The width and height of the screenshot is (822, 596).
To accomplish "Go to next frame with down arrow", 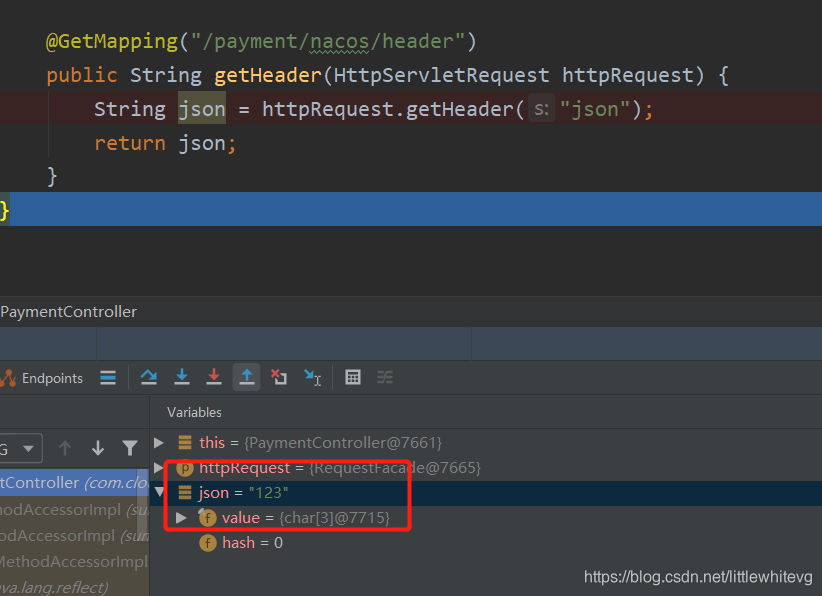I will (98, 448).
